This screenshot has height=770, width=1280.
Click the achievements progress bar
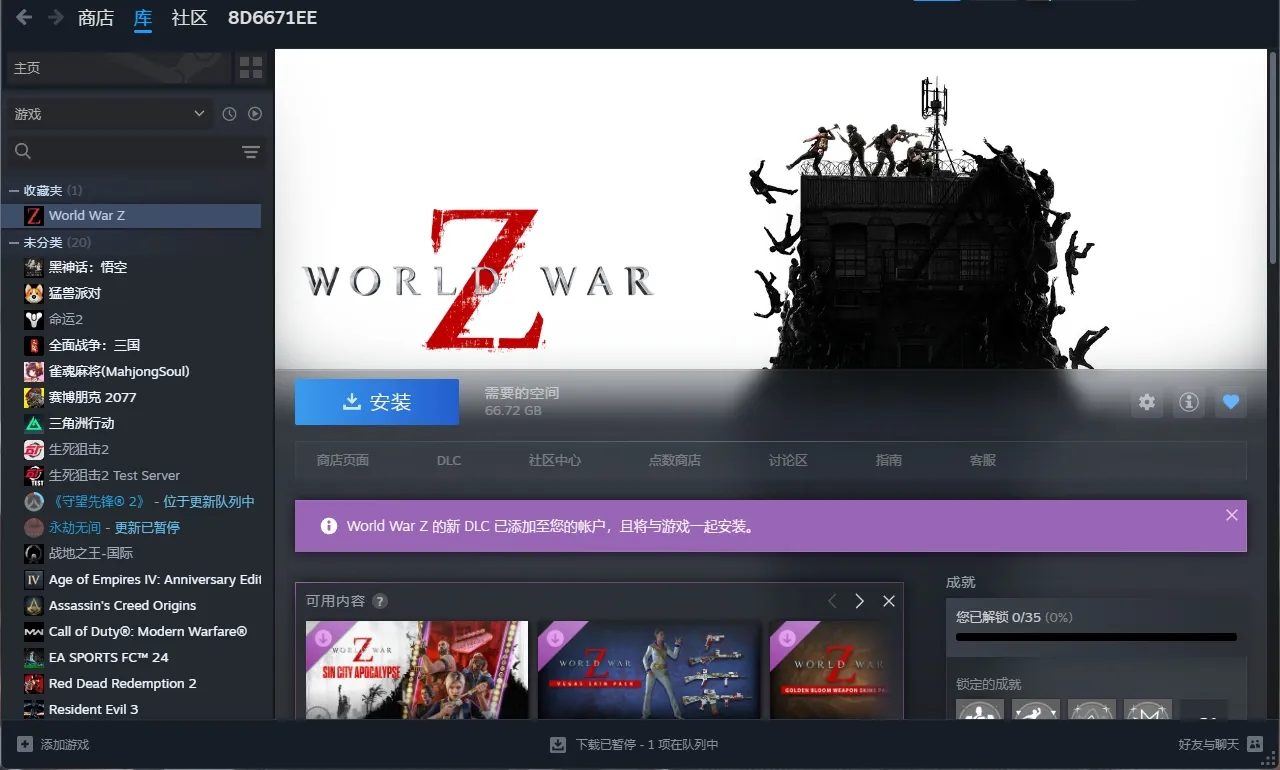click(1096, 637)
